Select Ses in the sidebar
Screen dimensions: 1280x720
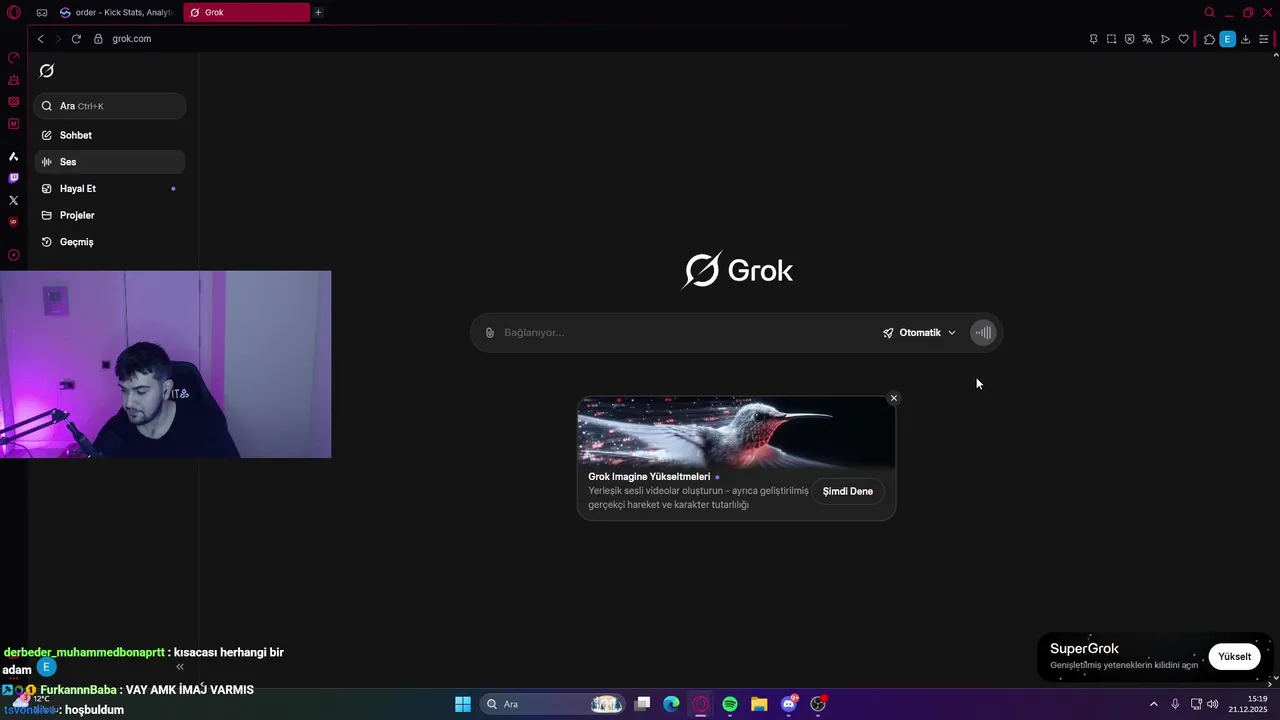click(110, 162)
